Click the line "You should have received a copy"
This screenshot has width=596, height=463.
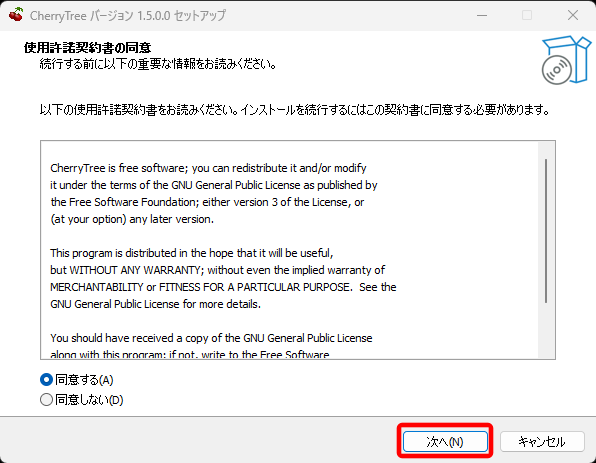coord(211,338)
